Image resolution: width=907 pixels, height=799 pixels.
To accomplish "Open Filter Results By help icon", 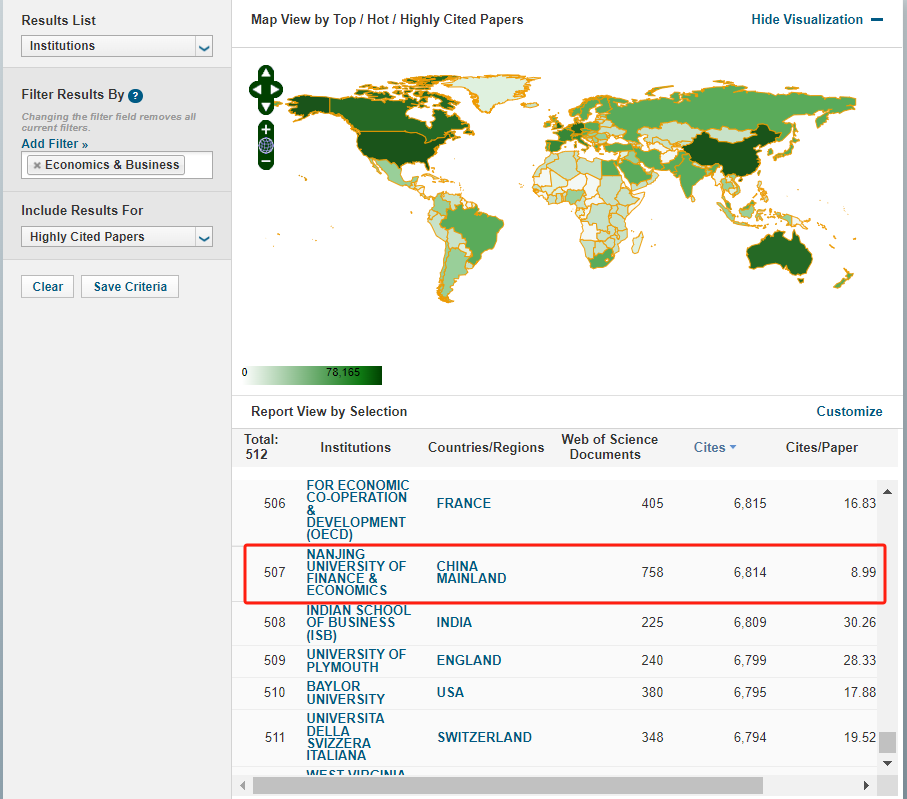I will pyautogui.click(x=136, y=96).
